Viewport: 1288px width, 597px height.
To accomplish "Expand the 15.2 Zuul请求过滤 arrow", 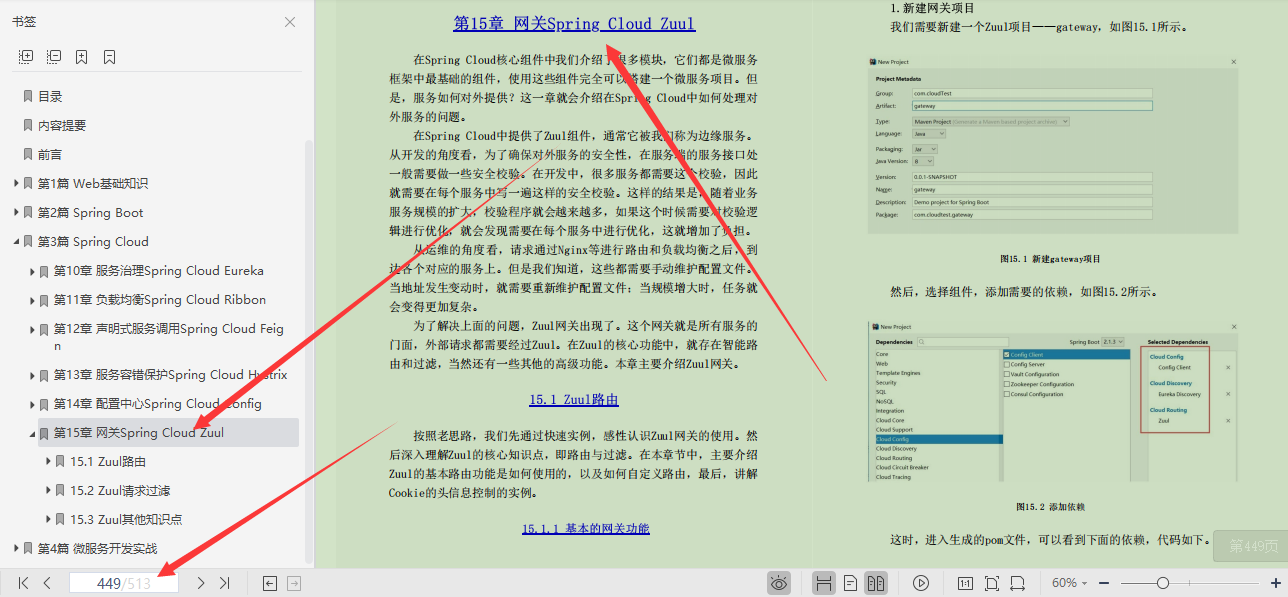I will pyautogui.click(x=48, y=491).
